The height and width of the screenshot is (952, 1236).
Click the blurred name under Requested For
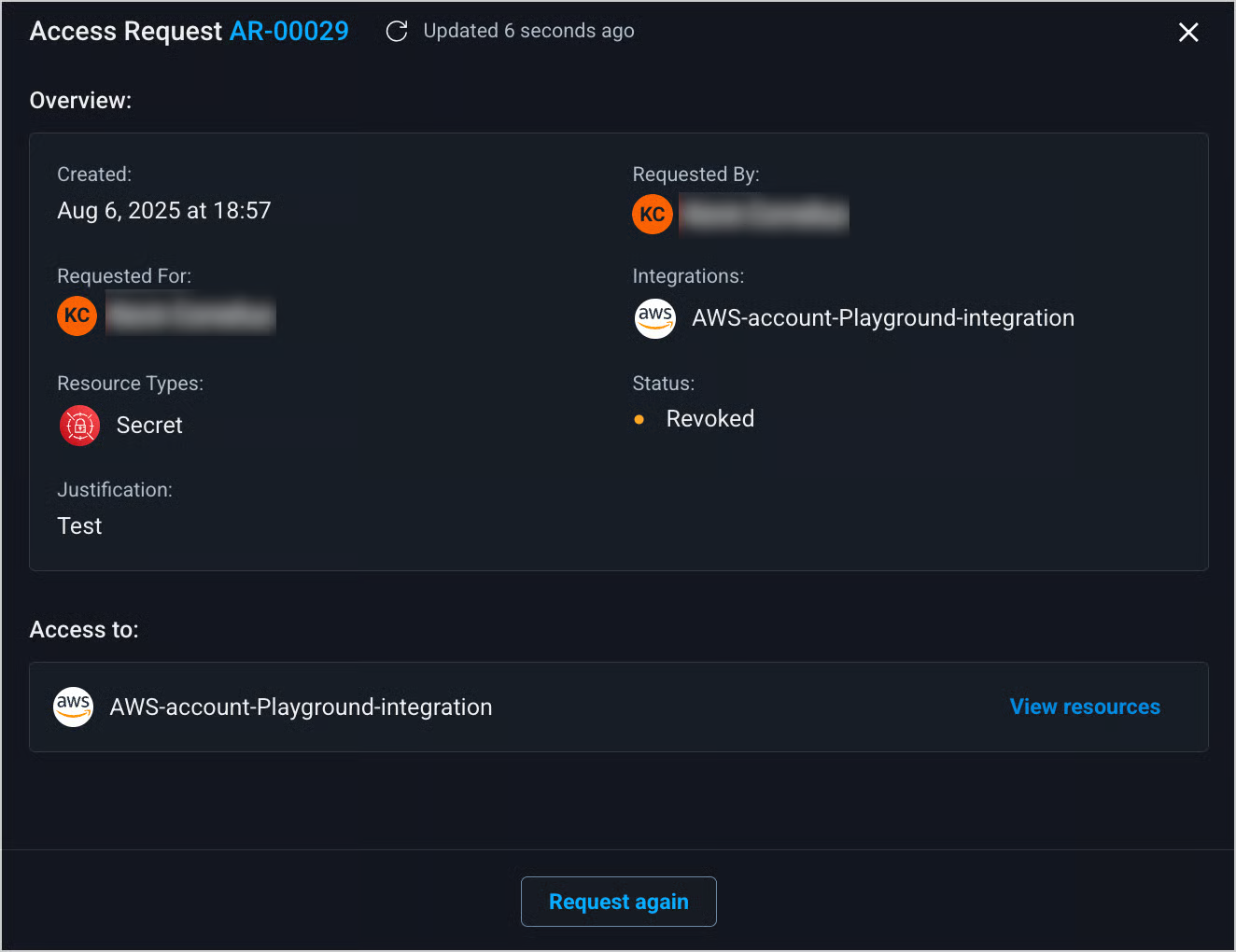coord(190,315)
